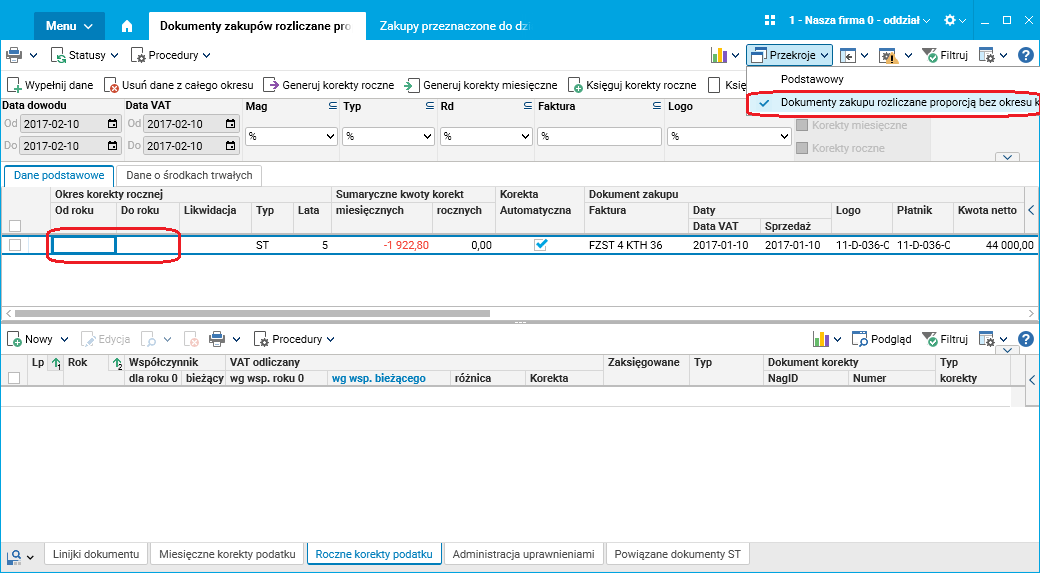Image resolution: width=1040 pixels, height=573 pixels.
Task: Click the help icon in lower toolbar
Action: [x=1025, y=339]
